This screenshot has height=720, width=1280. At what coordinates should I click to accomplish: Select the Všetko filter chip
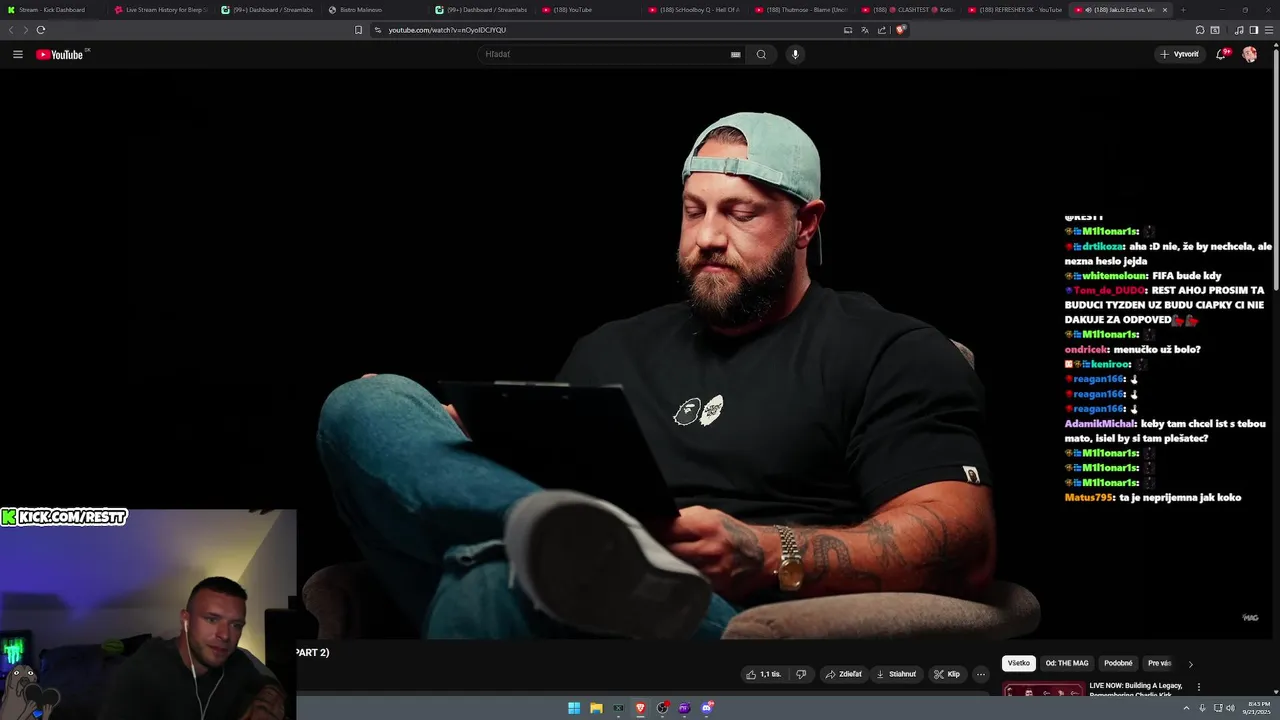coord(1019,663)
